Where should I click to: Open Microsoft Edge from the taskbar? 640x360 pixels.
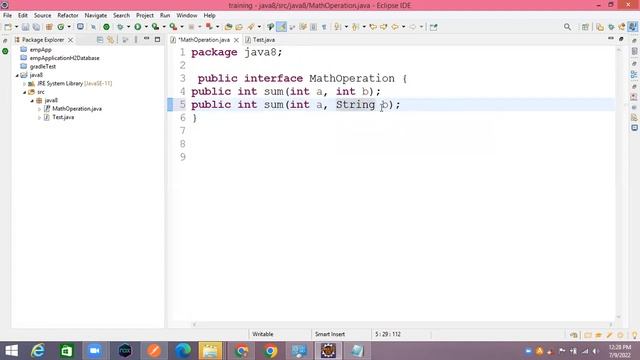[183, 351]
